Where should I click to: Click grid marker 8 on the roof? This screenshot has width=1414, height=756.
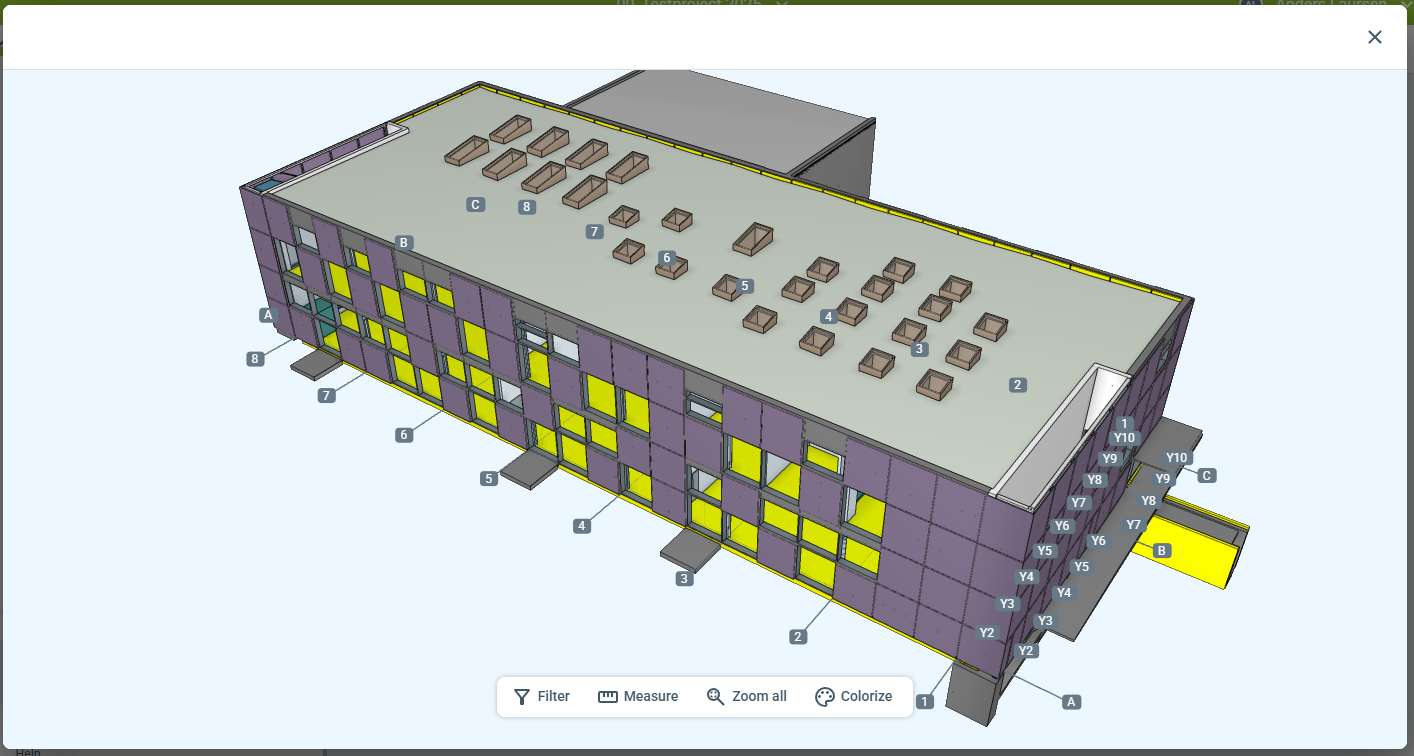click(526, 208)
